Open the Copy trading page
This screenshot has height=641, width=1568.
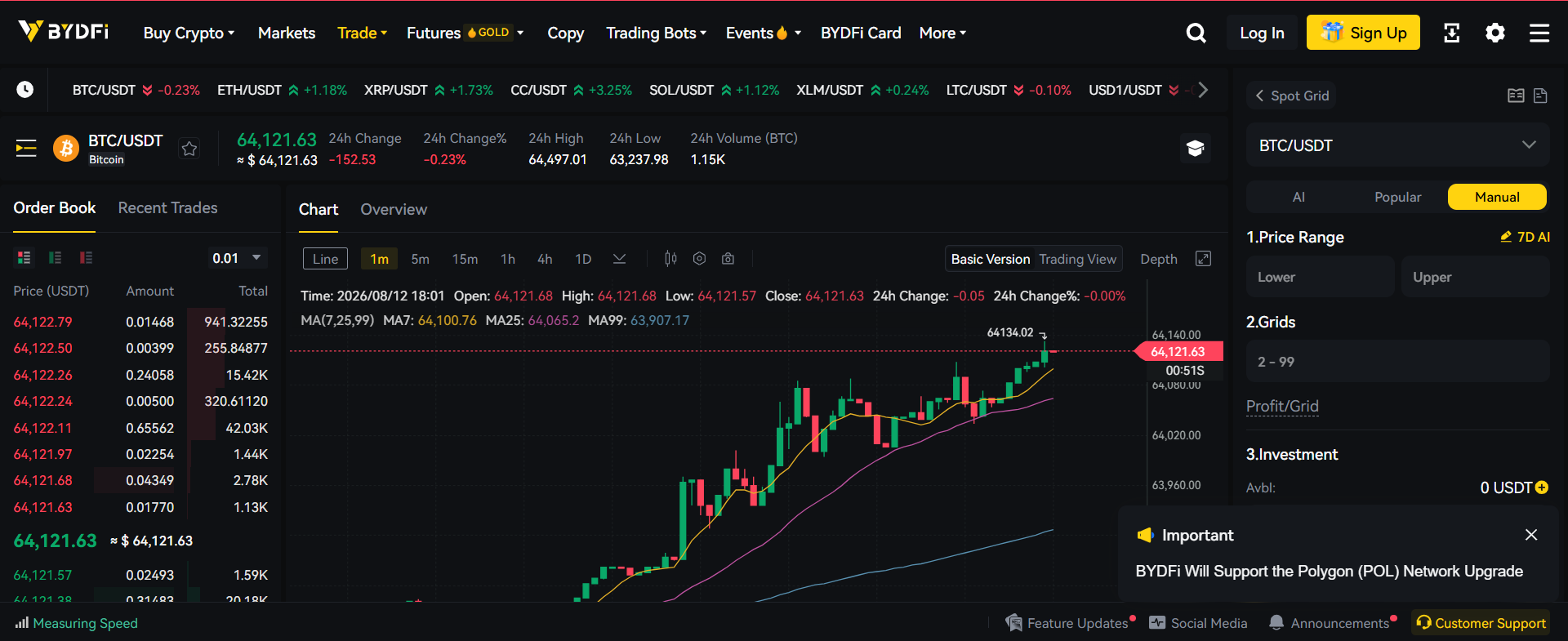coord(566,33)
